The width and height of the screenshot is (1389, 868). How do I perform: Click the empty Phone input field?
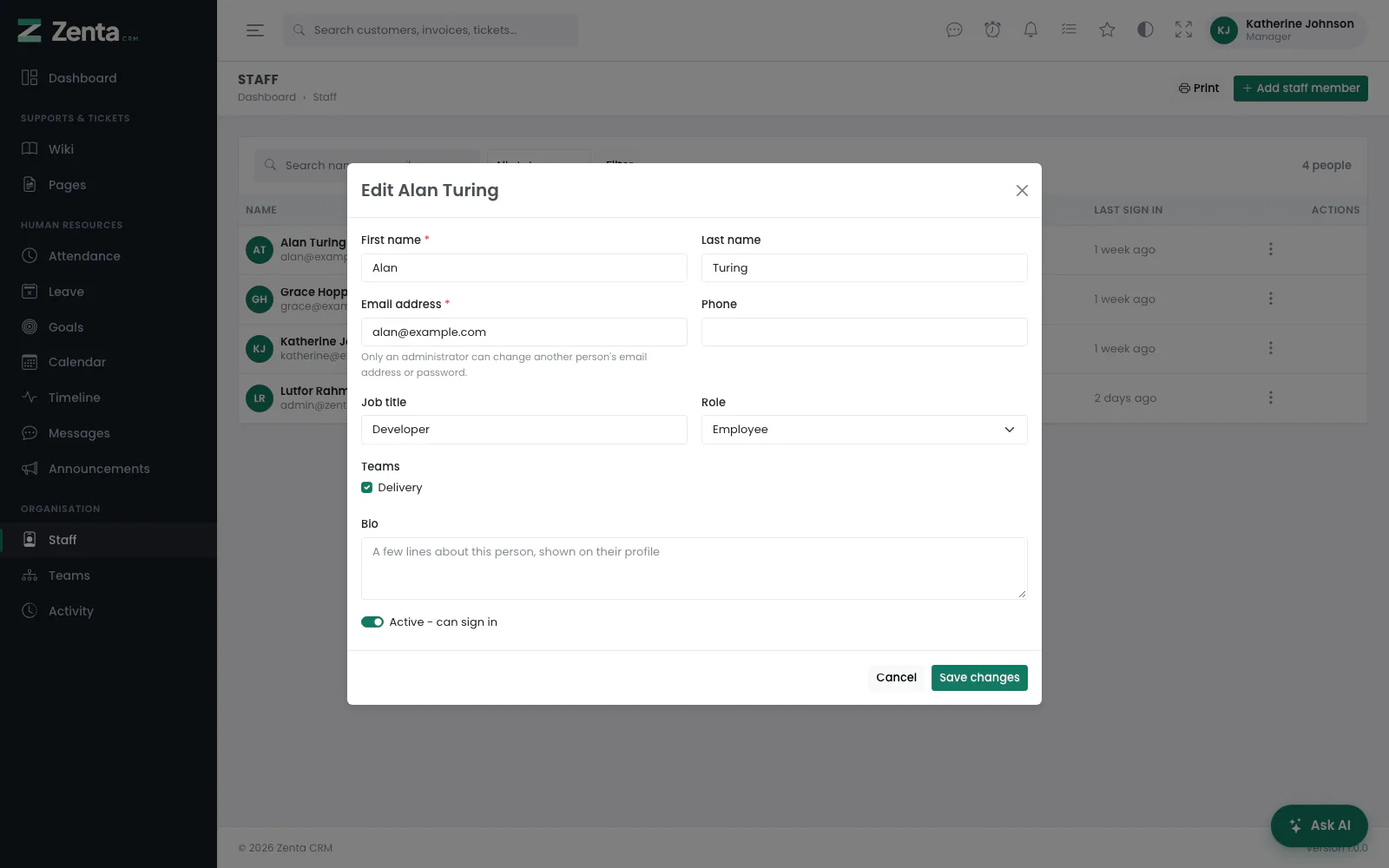865,332
